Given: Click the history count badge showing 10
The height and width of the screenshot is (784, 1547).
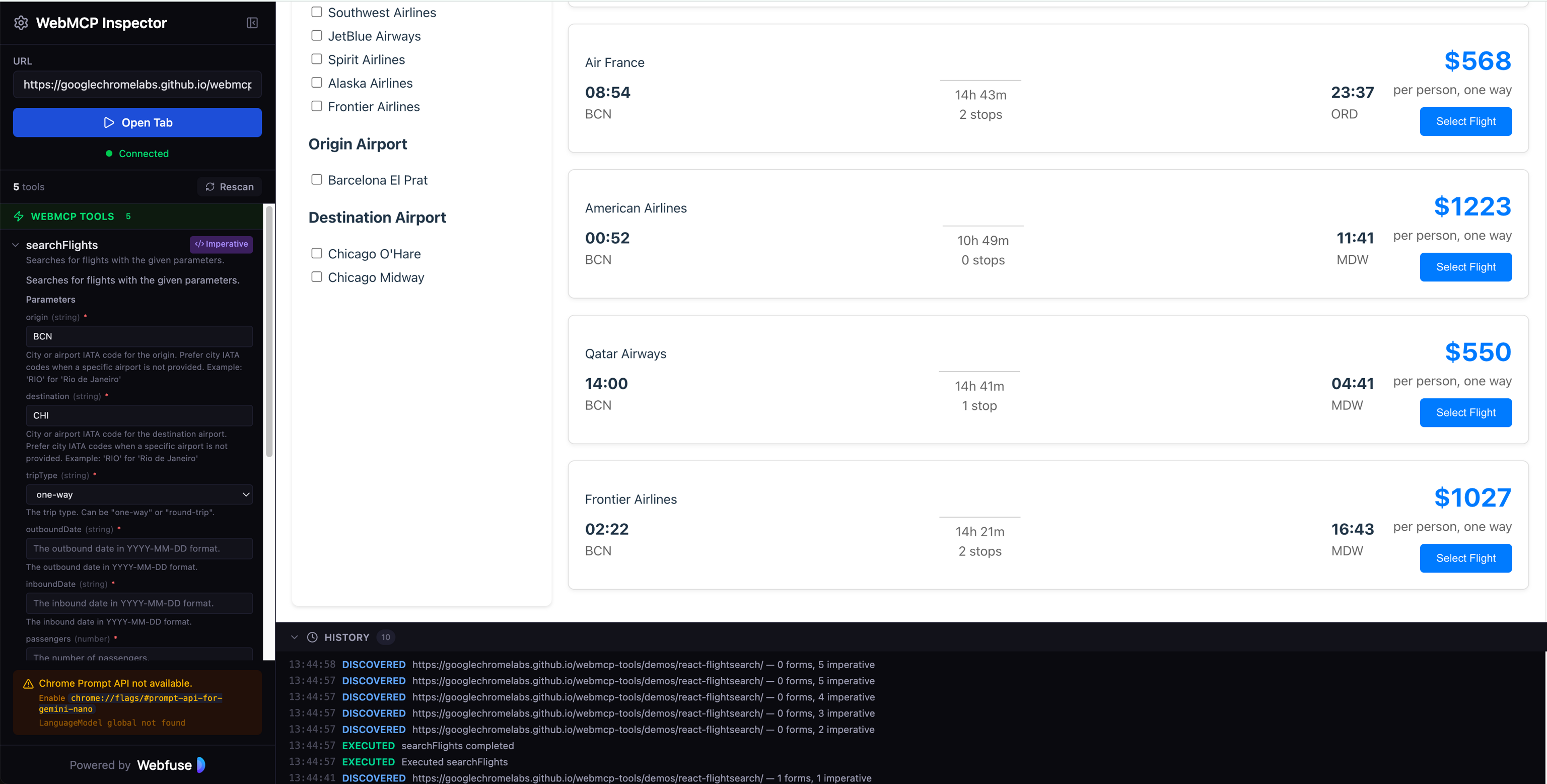Looking at the screenshot, I should tap(386, 637).
